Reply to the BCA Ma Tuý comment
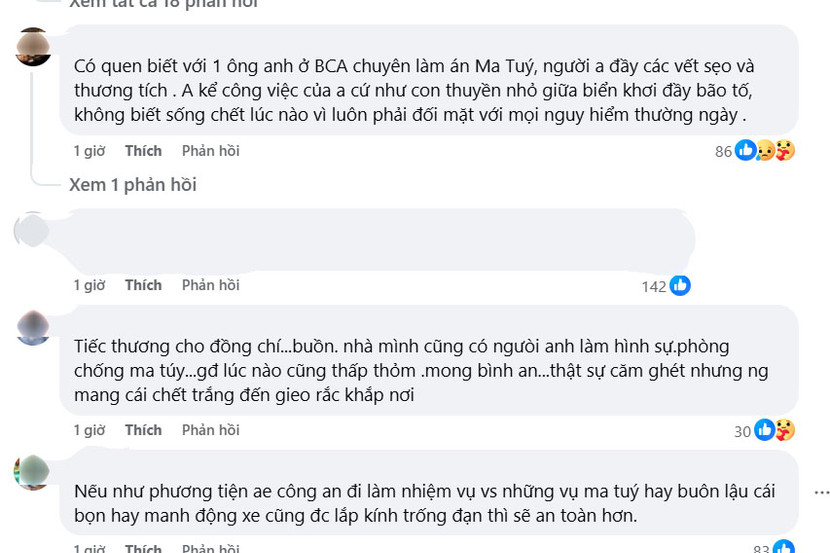 coord(210,151)
